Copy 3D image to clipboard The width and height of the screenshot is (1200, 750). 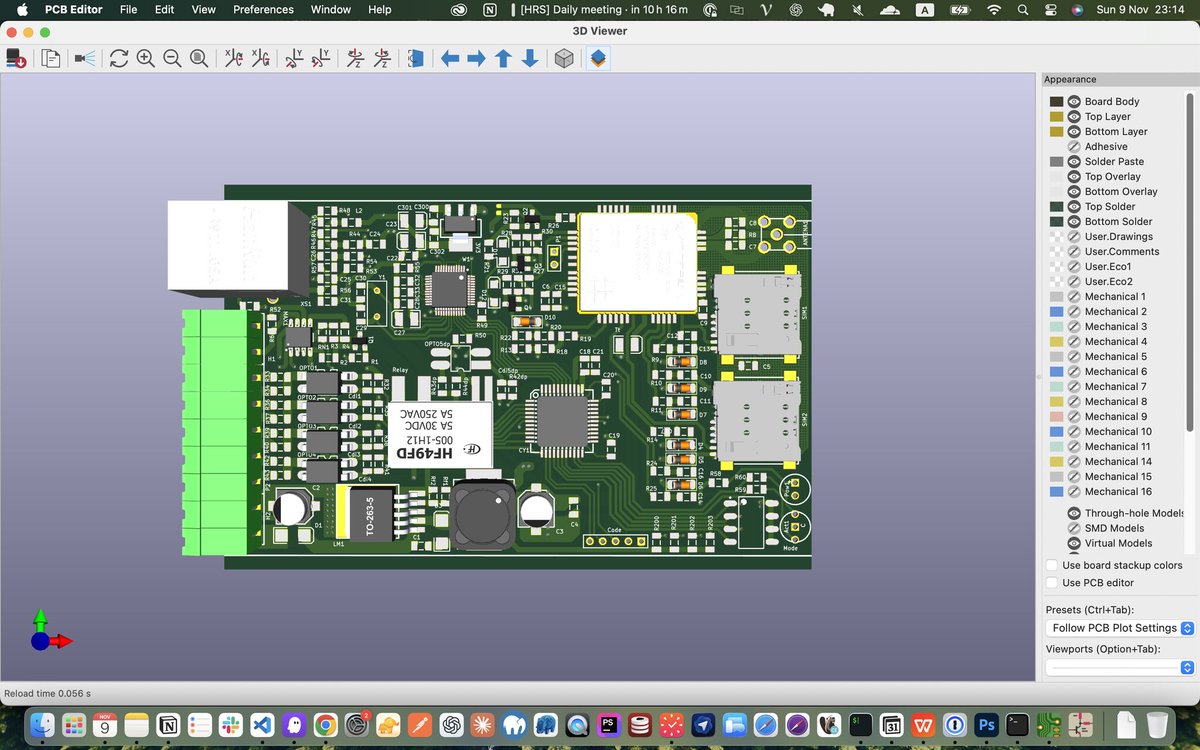click(x=50, y=58)
